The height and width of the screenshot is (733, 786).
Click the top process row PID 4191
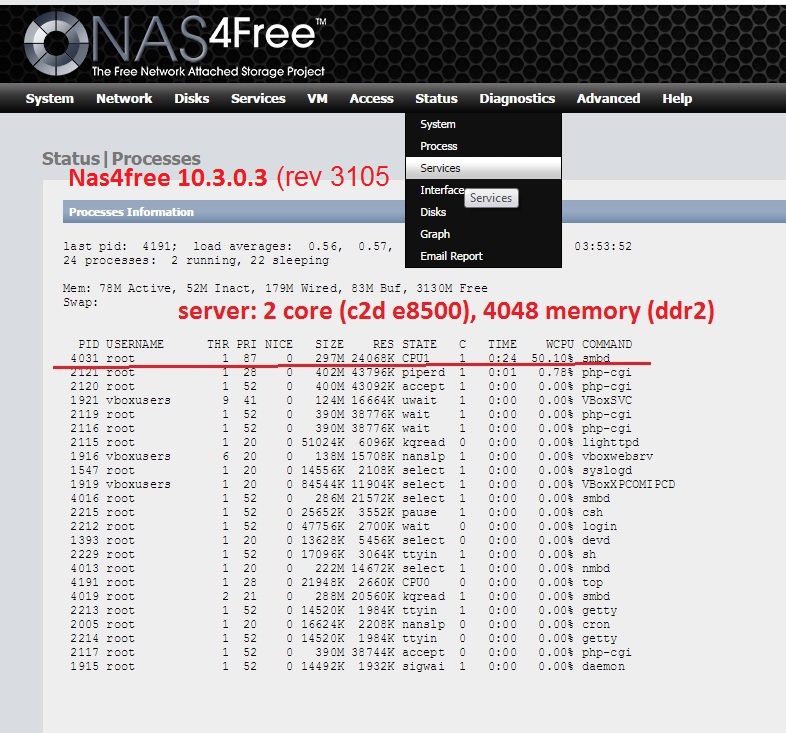(336, 582)
